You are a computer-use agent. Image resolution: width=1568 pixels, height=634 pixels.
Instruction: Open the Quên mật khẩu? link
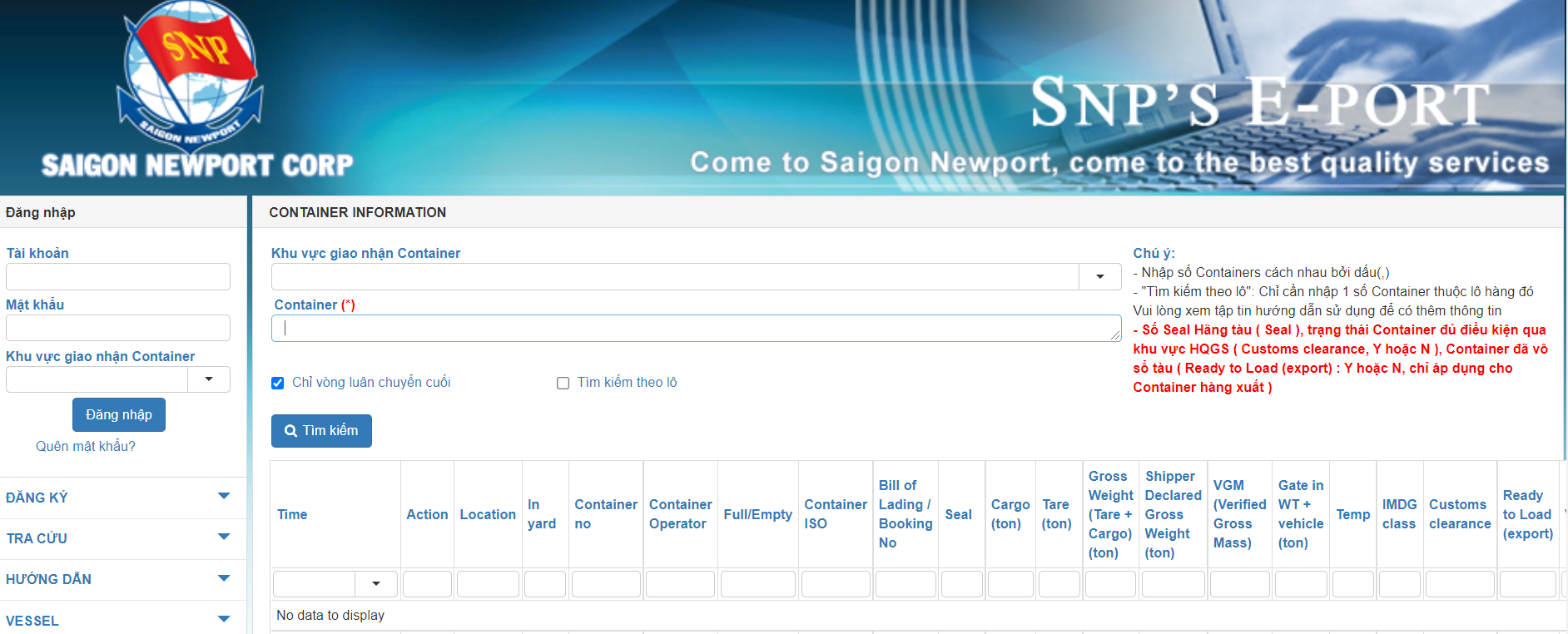click(86, 446)
